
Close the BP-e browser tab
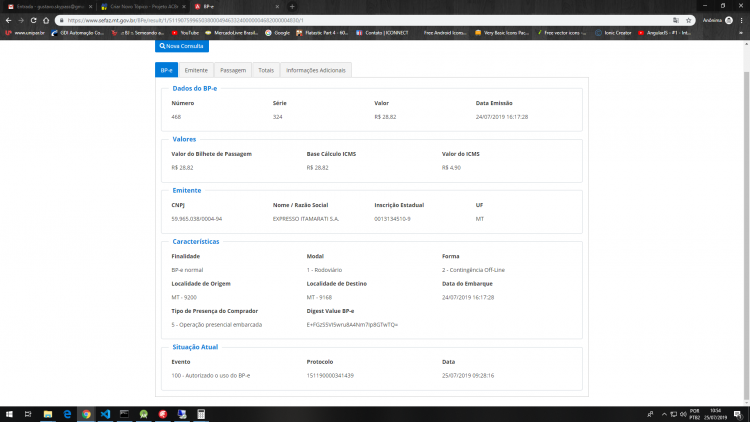tap(277, 7)
